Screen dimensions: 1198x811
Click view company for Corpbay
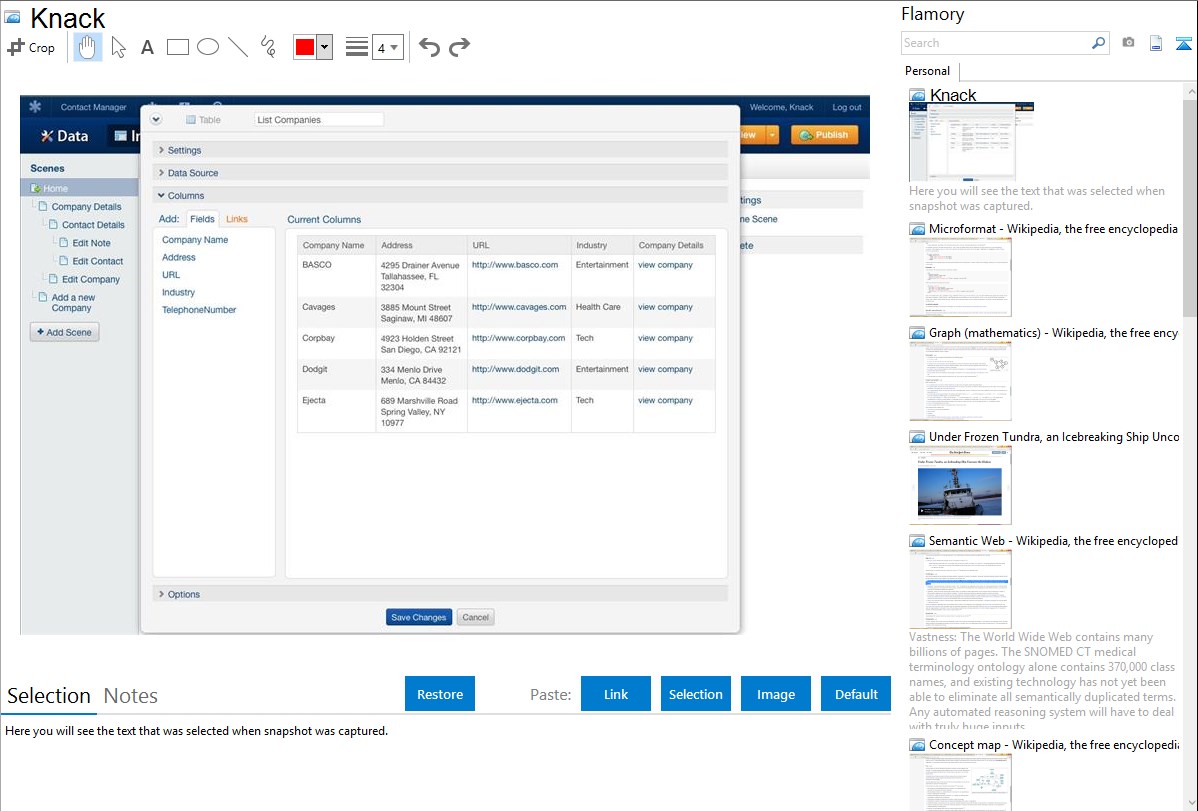click(x=665, y=338)
